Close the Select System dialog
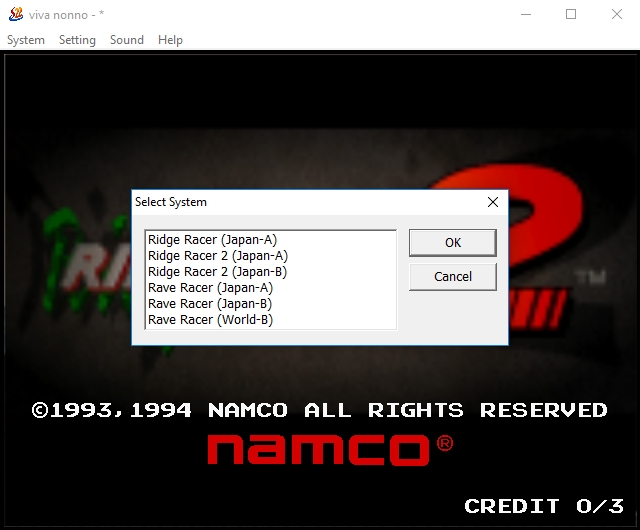640x530 pixels. (x=493, y=202)
